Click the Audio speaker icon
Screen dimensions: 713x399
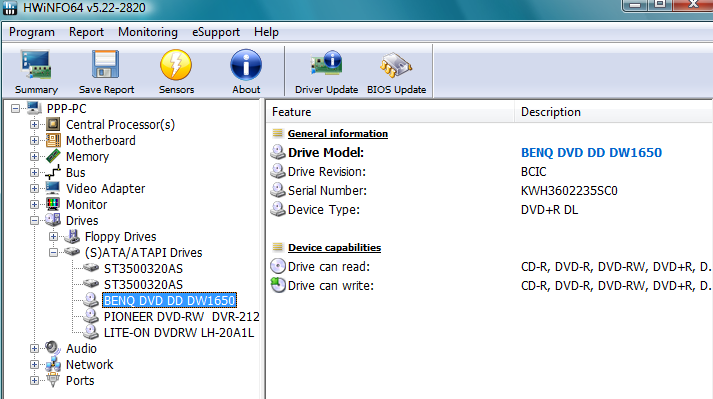point(53,348)
